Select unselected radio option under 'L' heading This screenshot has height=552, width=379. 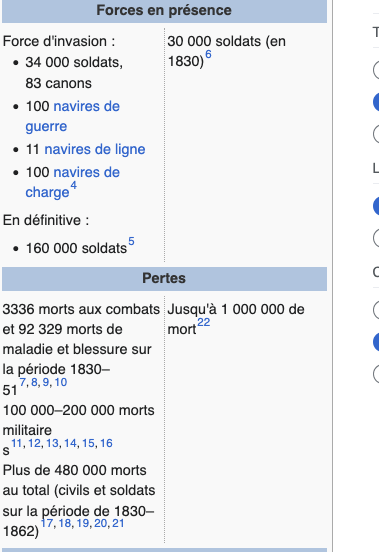pyautogui.click(x=377, y=238)
